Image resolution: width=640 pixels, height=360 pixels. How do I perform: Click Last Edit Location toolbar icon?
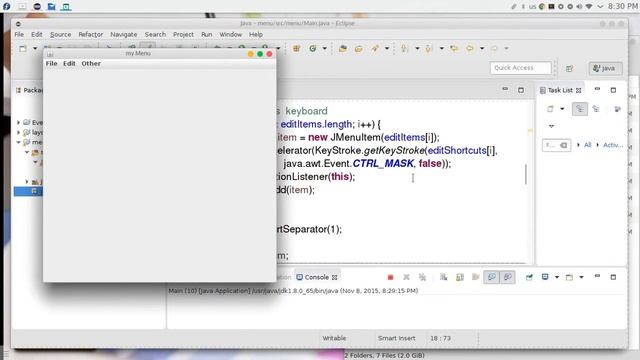click(x=454, y=49)
